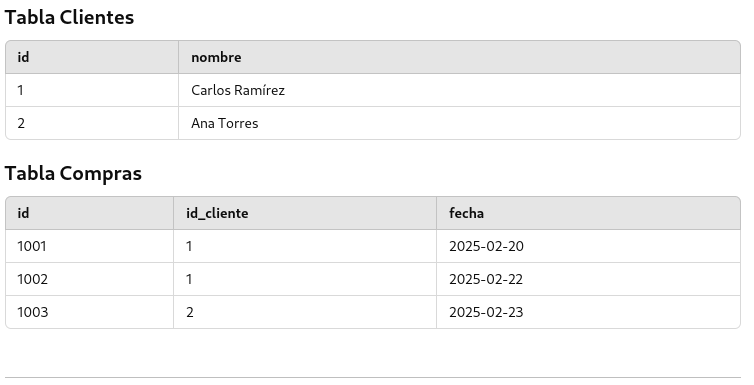
Task: Select the id header in Clientes table
Action: 92,57
